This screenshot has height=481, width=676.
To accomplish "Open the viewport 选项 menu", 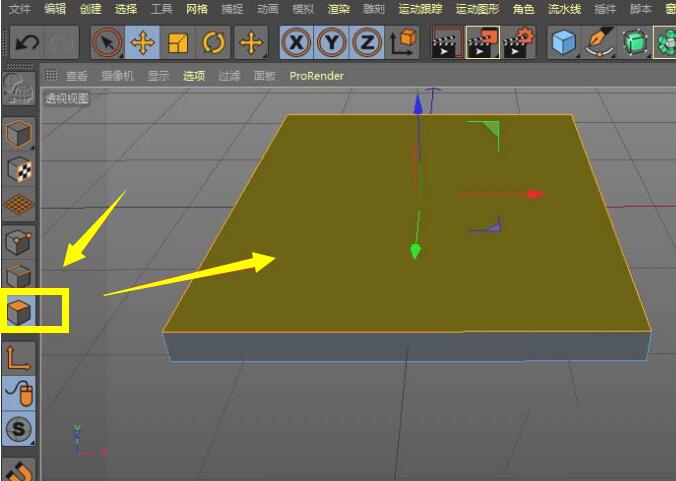I will click(x=194, y=76).
